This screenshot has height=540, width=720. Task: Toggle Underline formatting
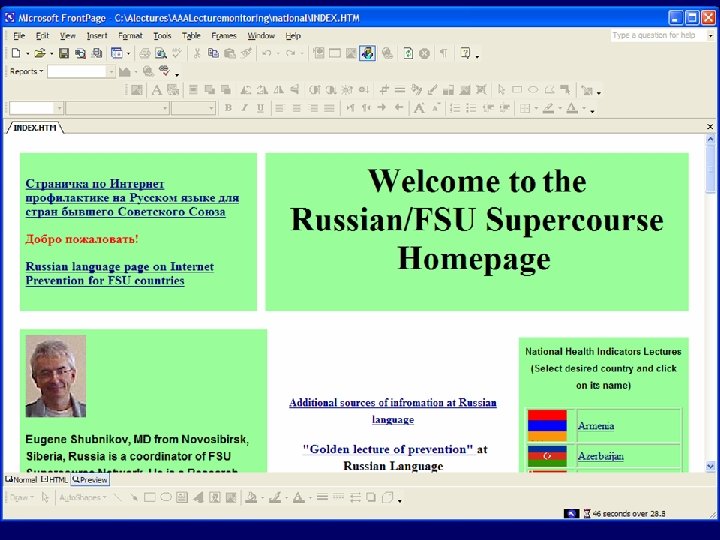(x=260, y=108)
